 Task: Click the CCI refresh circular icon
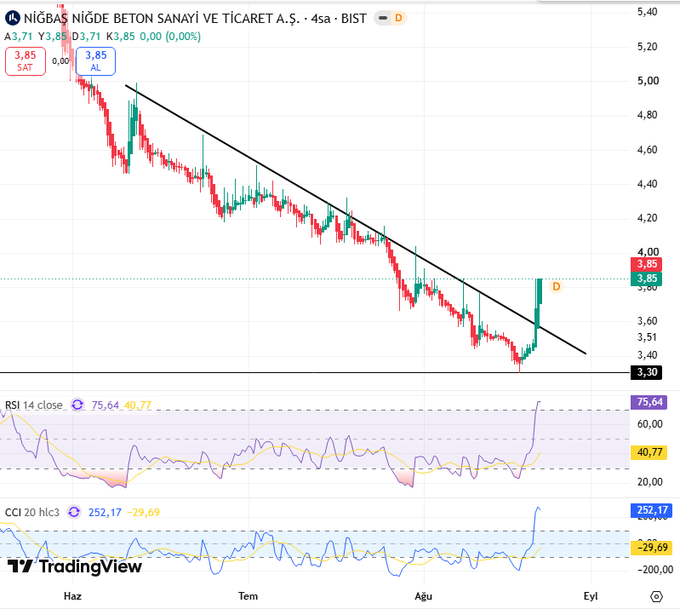74,512
